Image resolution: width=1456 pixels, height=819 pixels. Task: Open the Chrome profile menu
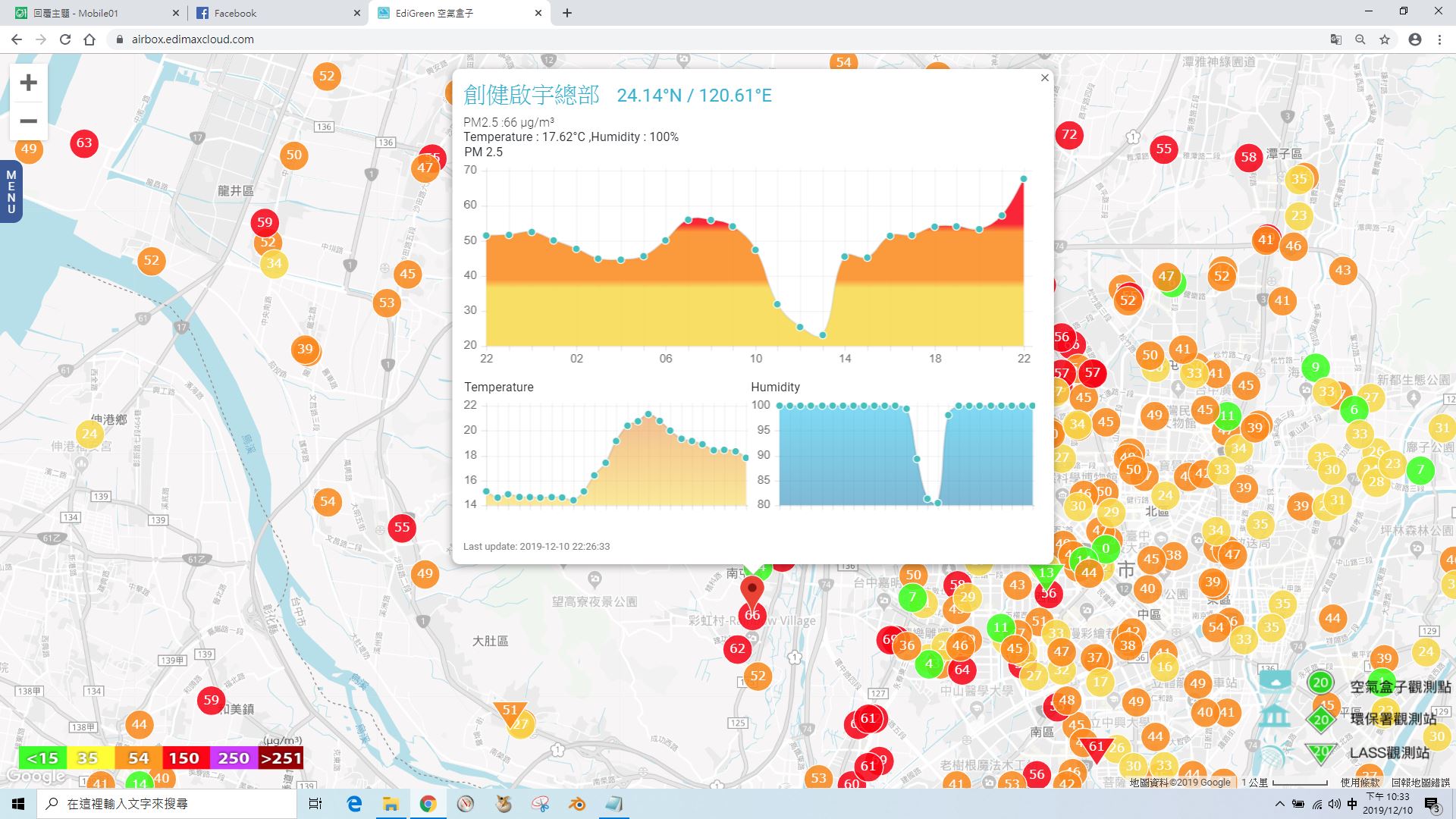[1415, 39]
